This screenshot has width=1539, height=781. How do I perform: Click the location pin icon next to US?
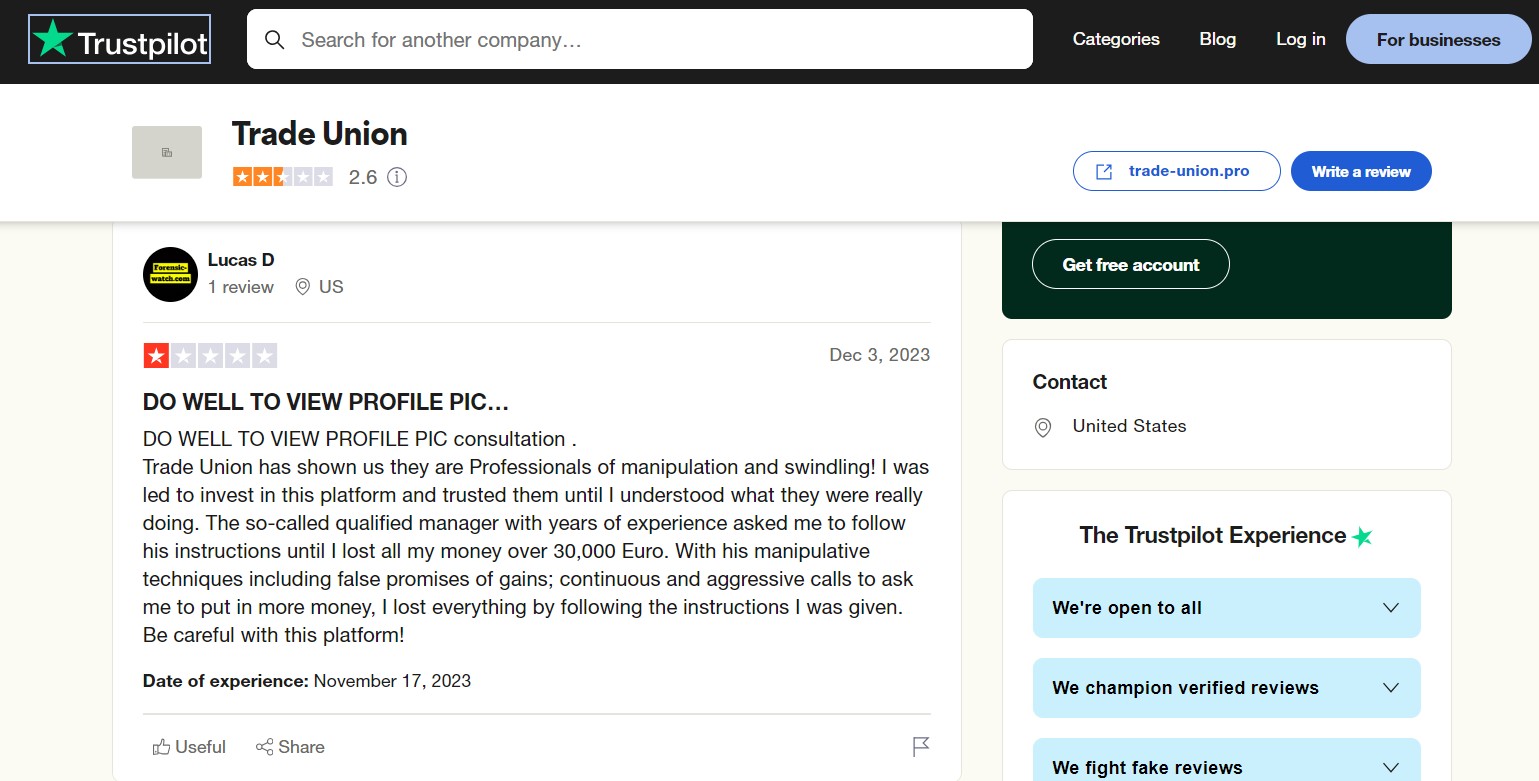[x=303, y=287]
